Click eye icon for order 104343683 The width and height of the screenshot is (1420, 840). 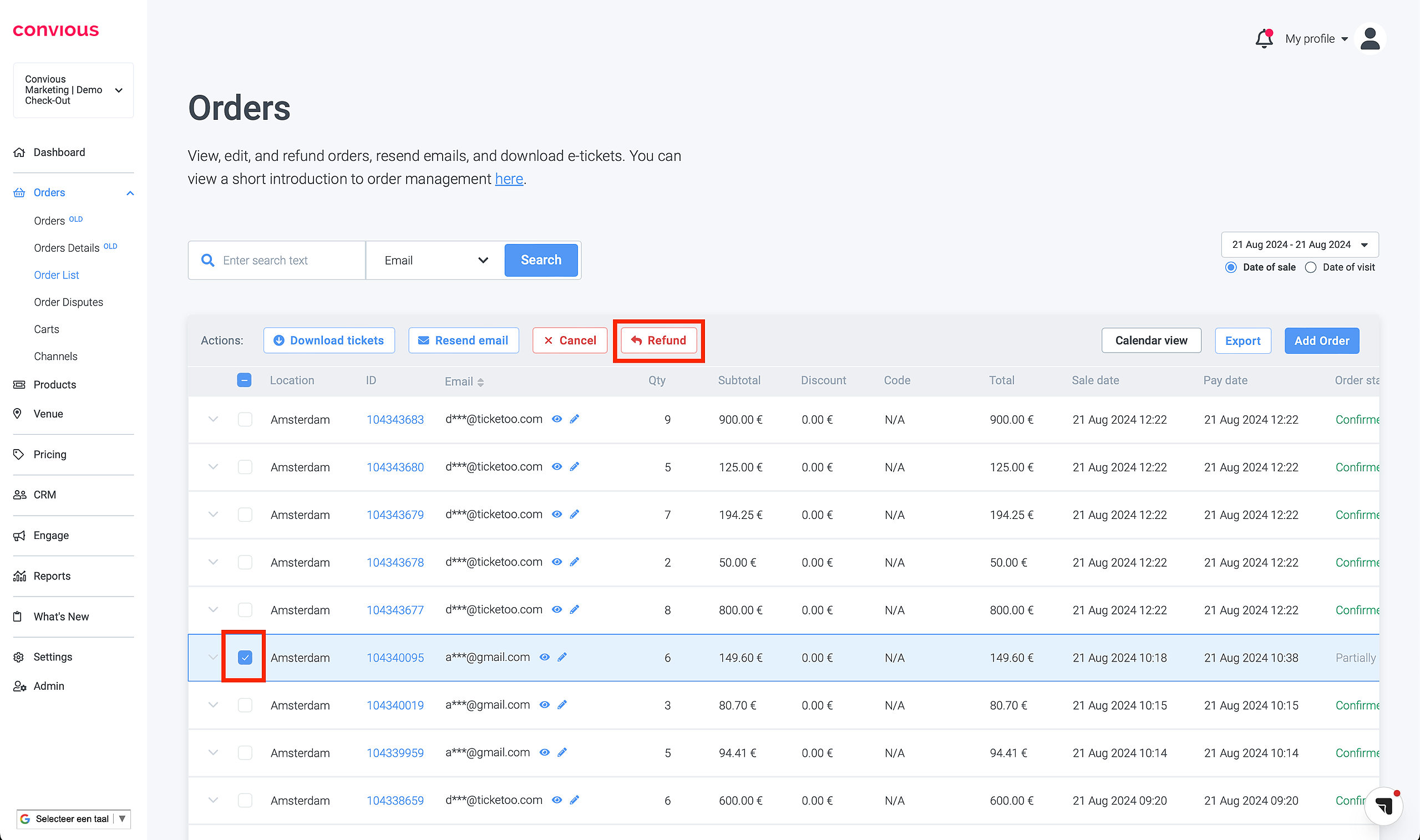[556, 419]
